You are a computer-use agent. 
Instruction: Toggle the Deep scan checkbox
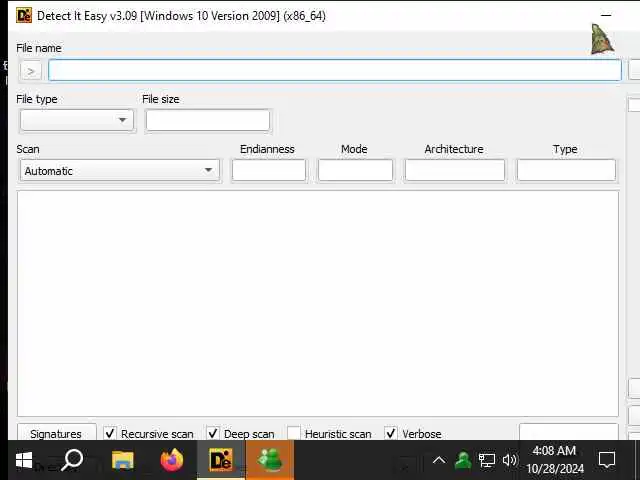213,433
